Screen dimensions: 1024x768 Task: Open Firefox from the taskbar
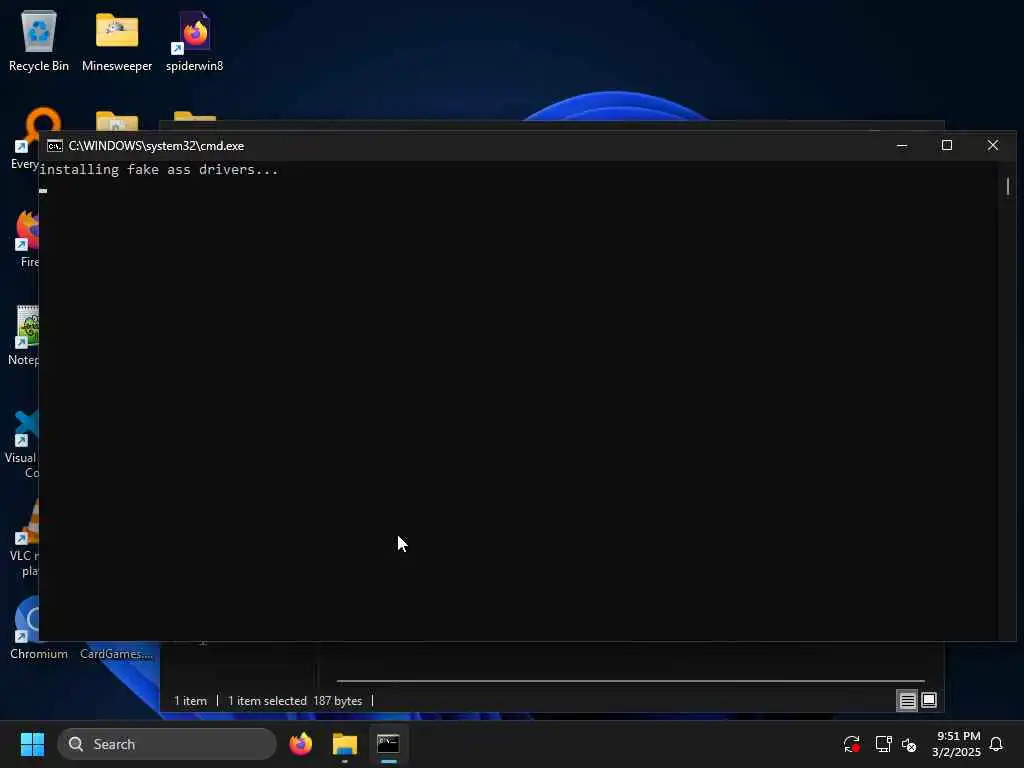pos(300,744)
